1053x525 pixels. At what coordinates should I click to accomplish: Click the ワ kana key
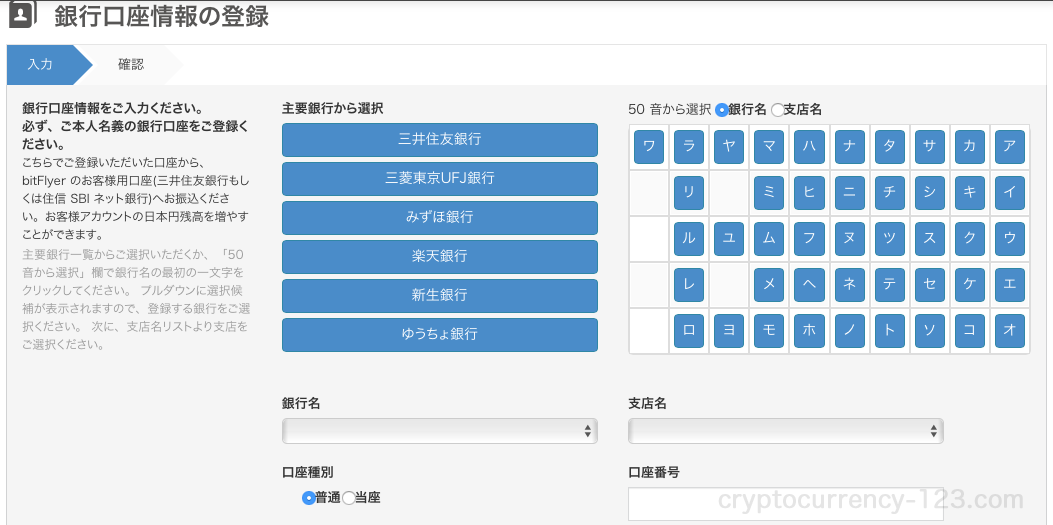click(x=649, y=147)
